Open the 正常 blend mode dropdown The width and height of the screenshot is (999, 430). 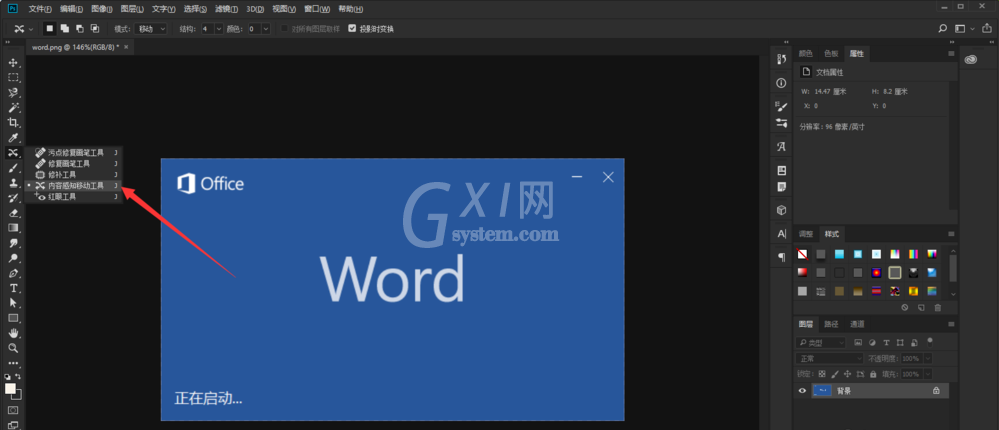(830, 359)
